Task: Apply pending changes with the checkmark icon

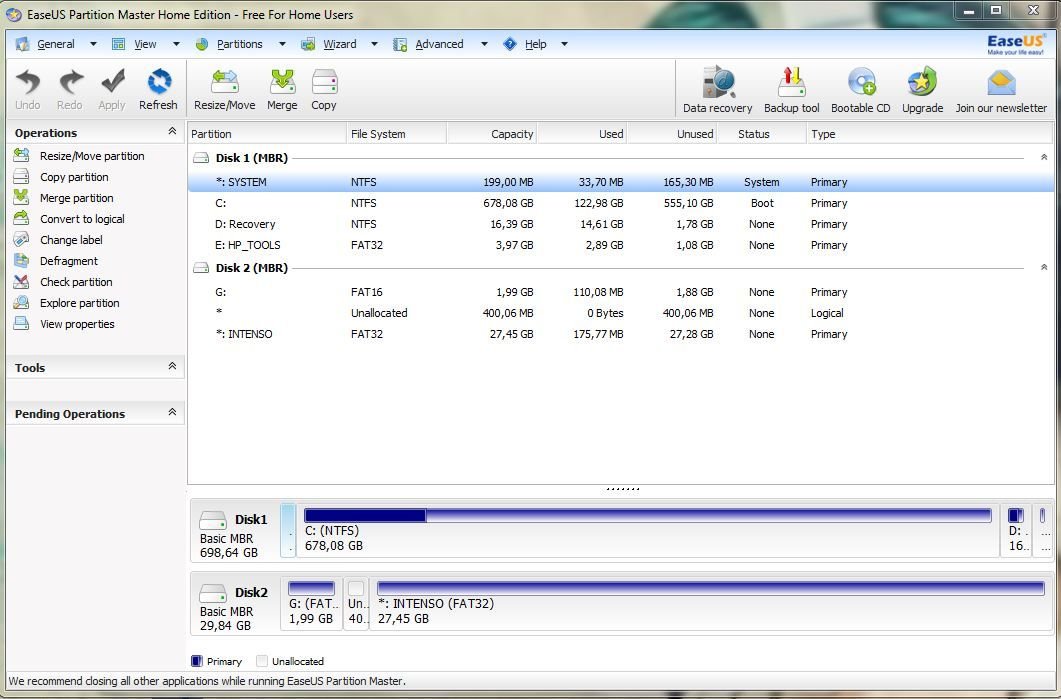Action: [112, 82]
